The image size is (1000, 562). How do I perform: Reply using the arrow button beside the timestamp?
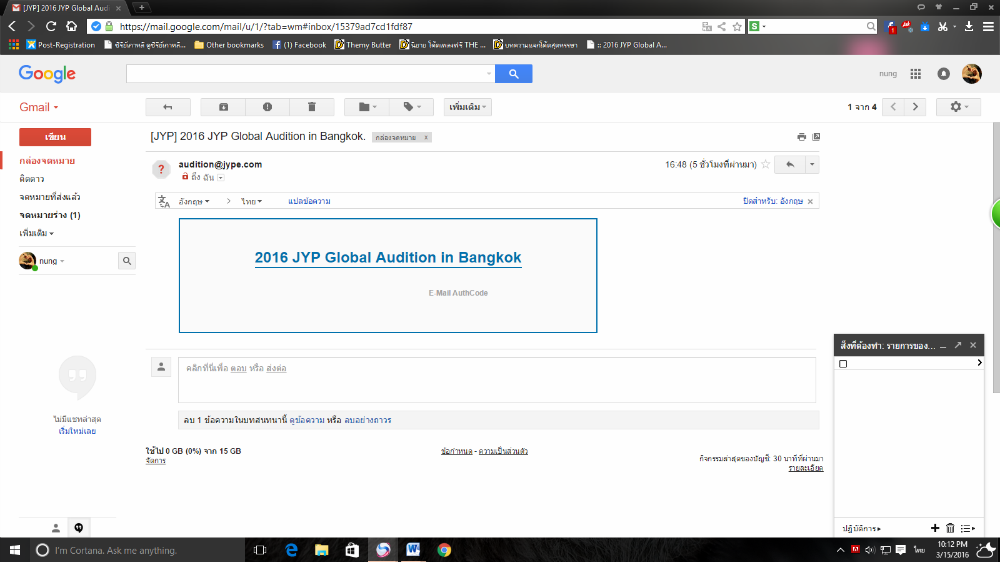[790, 165]
